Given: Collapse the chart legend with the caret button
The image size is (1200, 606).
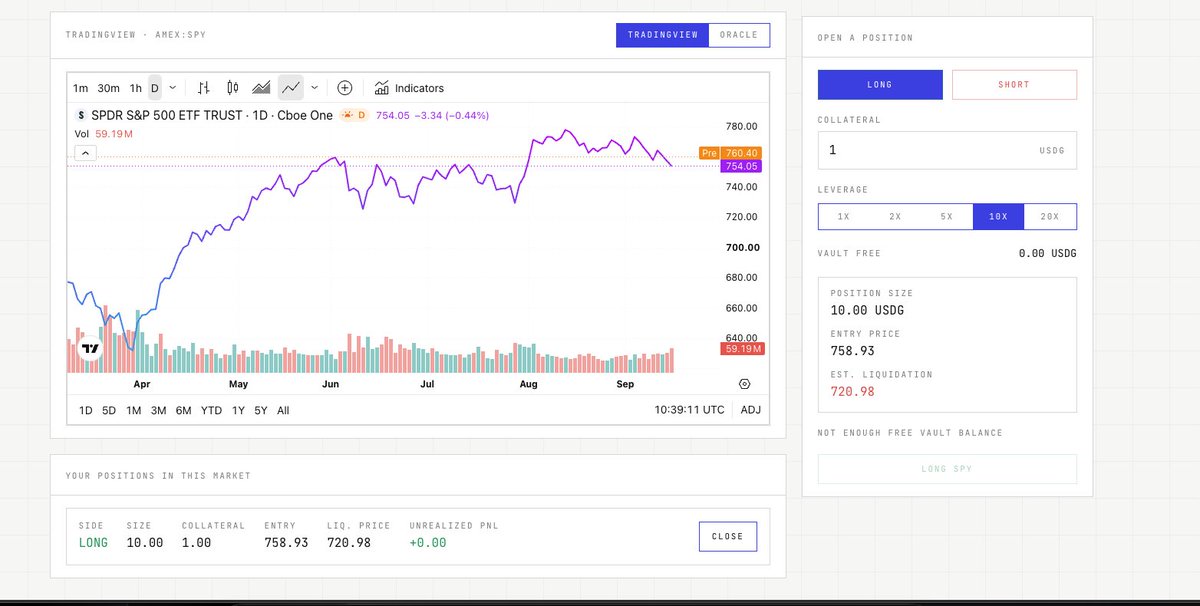Looking at the screenshot, I should [x=85, y=153].
